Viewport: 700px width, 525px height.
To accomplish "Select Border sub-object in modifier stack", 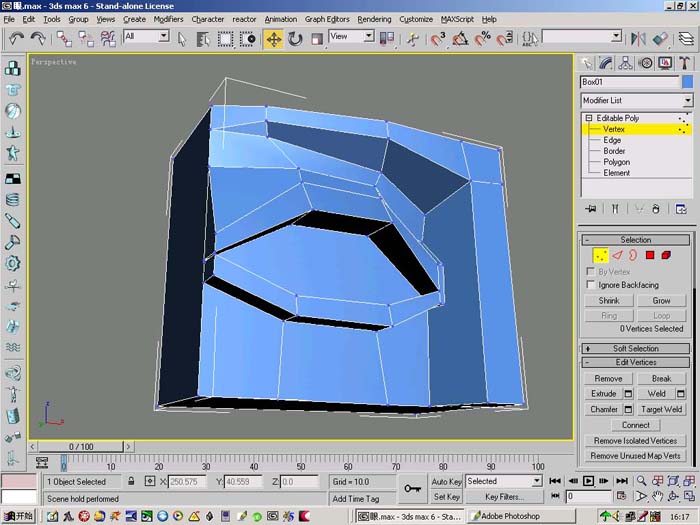I will (614, 151).
